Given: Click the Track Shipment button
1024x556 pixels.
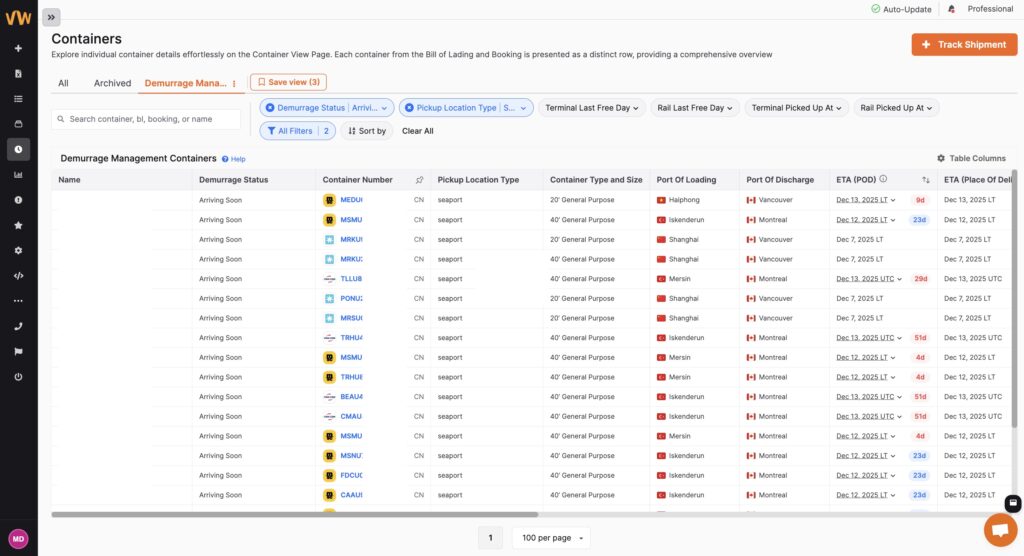Looking at the screenshot, I should pyautogui.click(x=964, y=45).
